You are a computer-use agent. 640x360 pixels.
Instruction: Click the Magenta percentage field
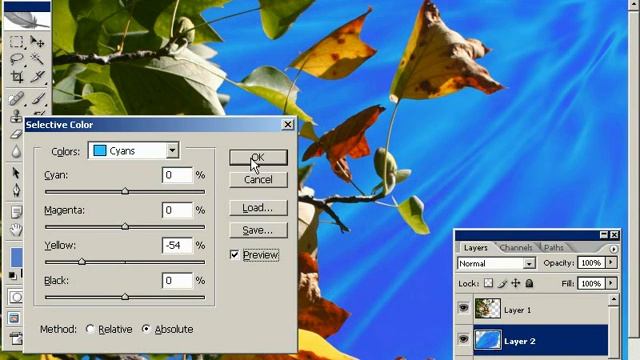click(x=177, y=210)
